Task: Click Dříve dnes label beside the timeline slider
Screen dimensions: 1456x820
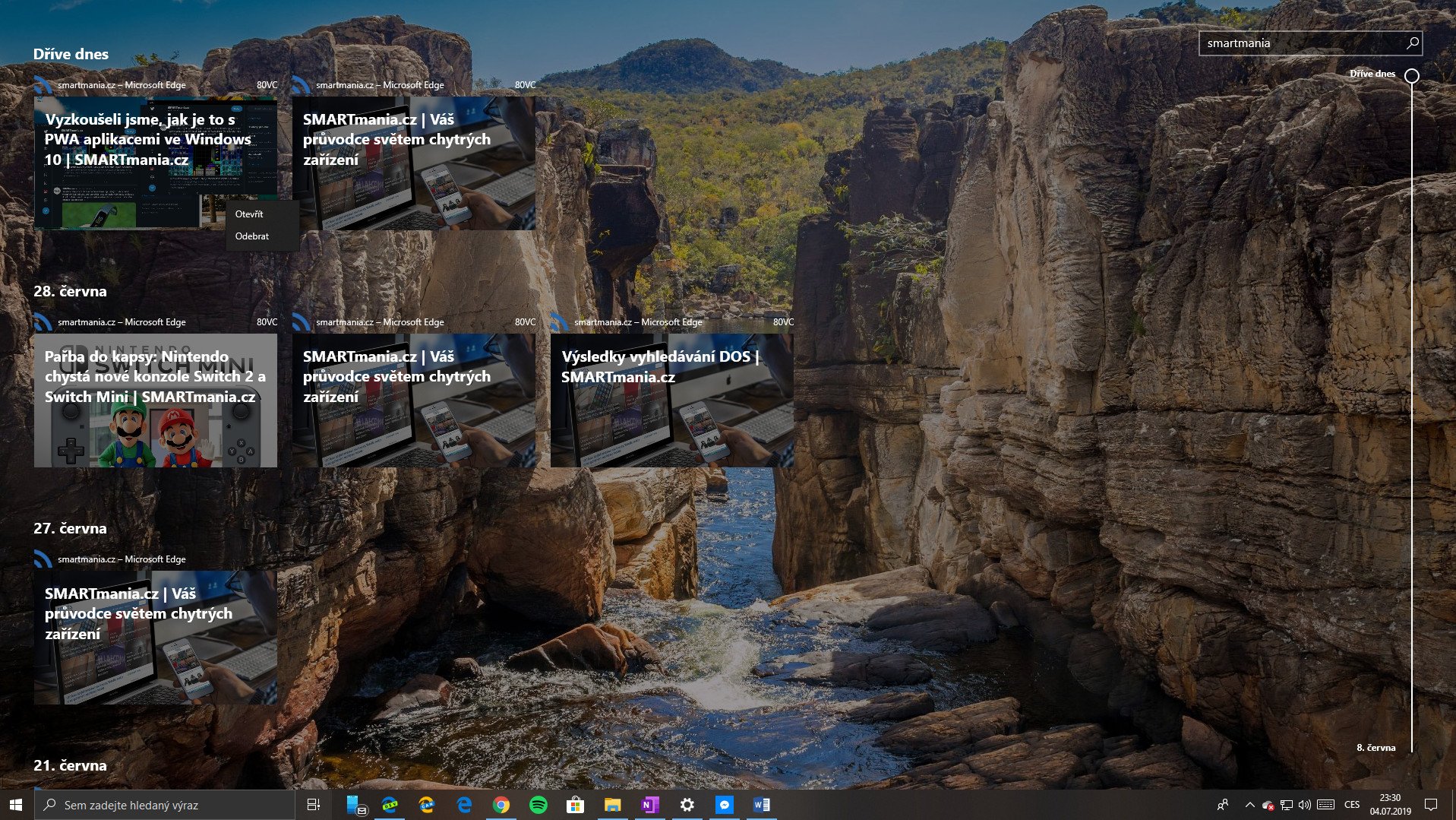Action: pyautogui.click(x=1372, y=74)
